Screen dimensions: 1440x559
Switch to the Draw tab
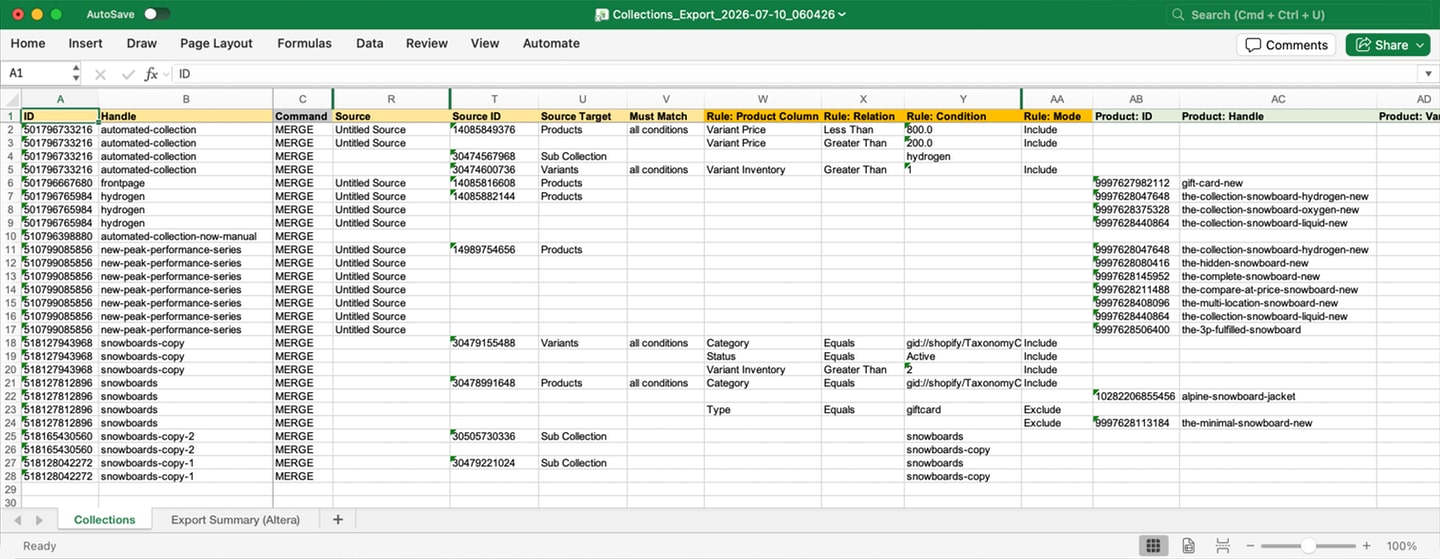point(142,43)
